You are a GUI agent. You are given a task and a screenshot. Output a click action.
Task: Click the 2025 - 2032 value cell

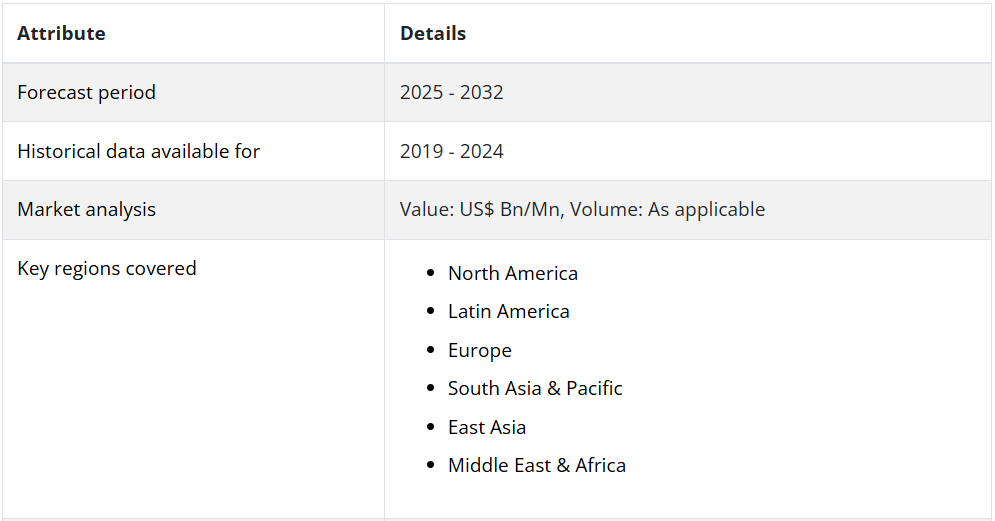click(451, 93)
